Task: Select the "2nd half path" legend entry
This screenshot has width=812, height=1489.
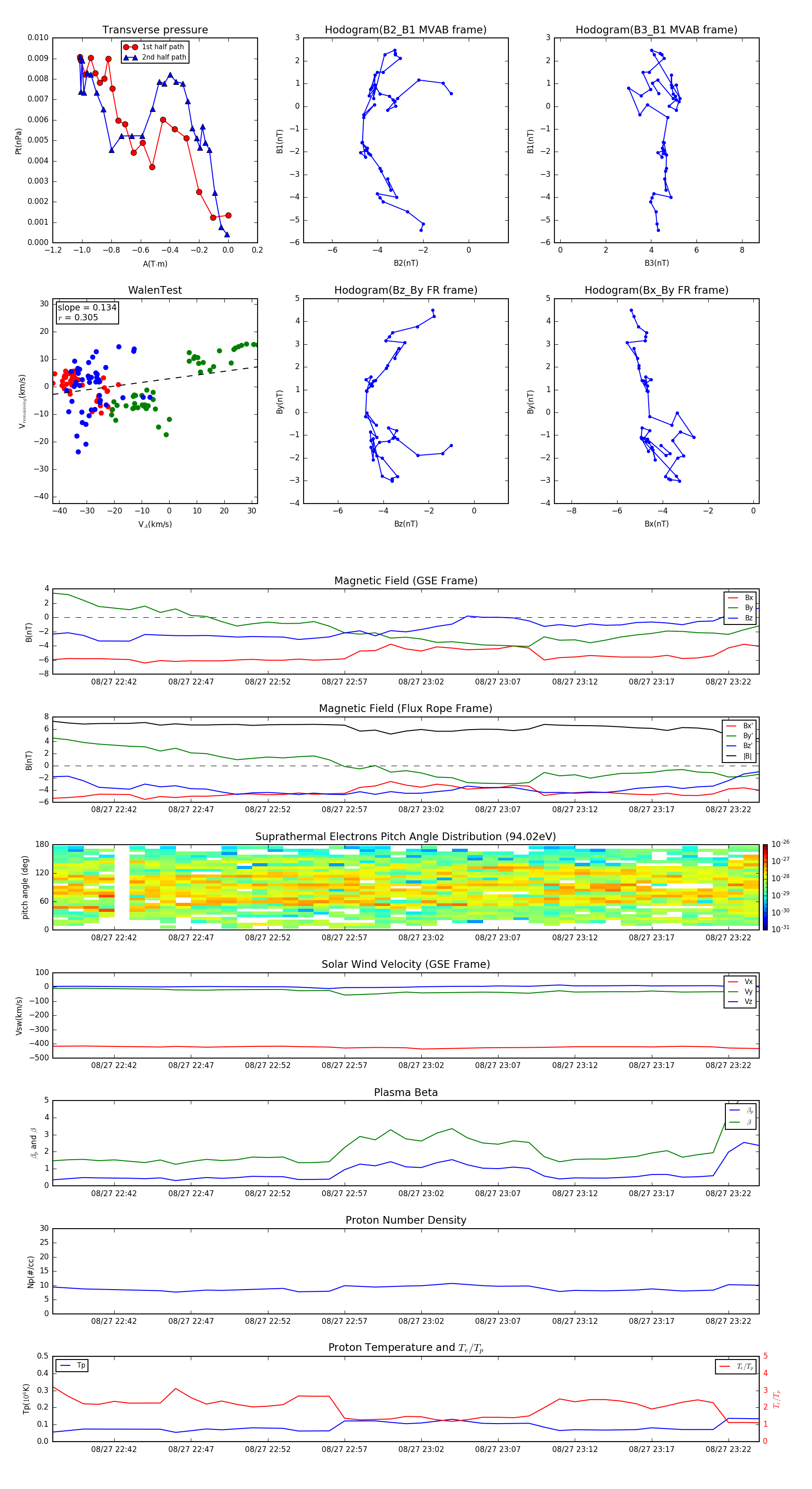Action: point(154,57)
